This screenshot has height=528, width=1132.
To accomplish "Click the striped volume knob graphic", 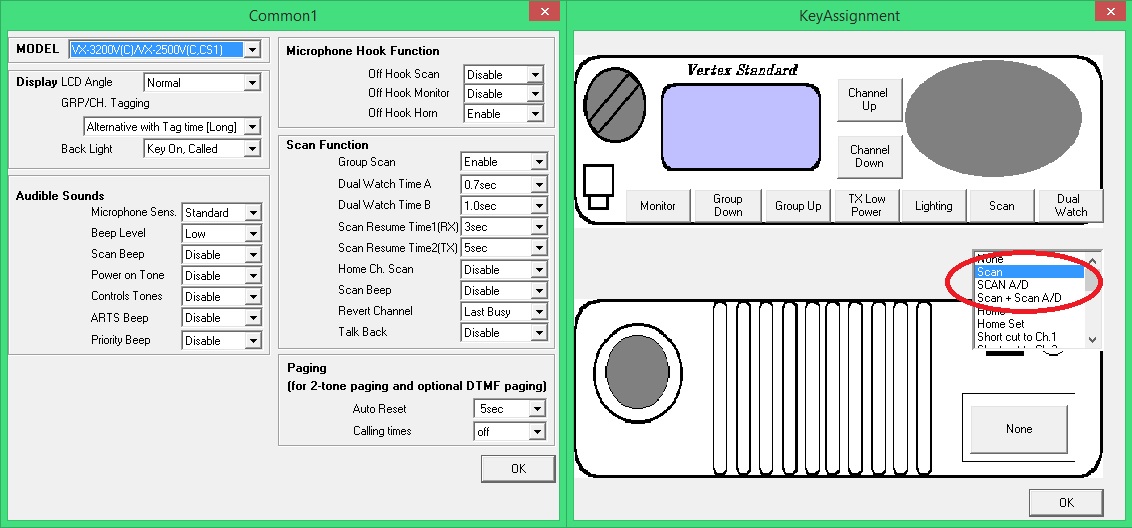I will [x=614, y=106].
